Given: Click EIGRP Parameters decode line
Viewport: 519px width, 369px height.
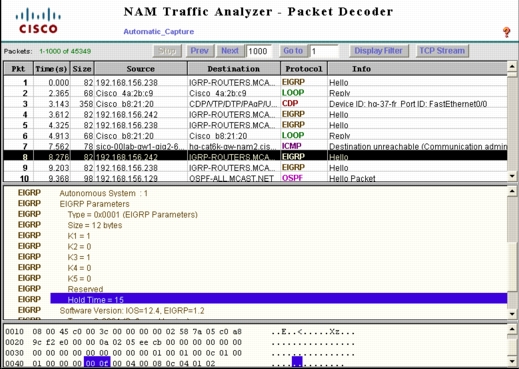Looking at the screenshot, I should tap(94, 204).
